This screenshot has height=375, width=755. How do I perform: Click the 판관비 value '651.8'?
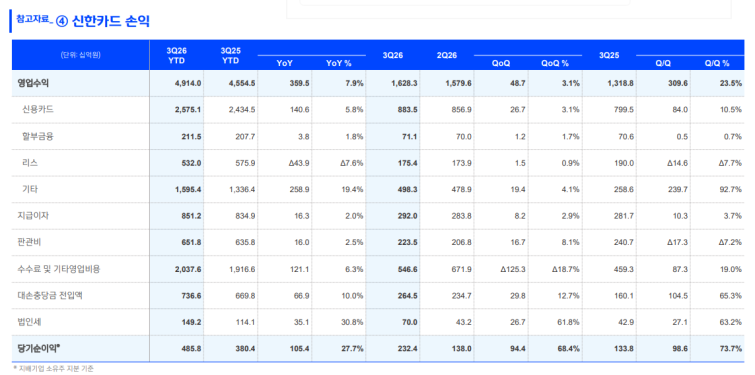(192, 243)
